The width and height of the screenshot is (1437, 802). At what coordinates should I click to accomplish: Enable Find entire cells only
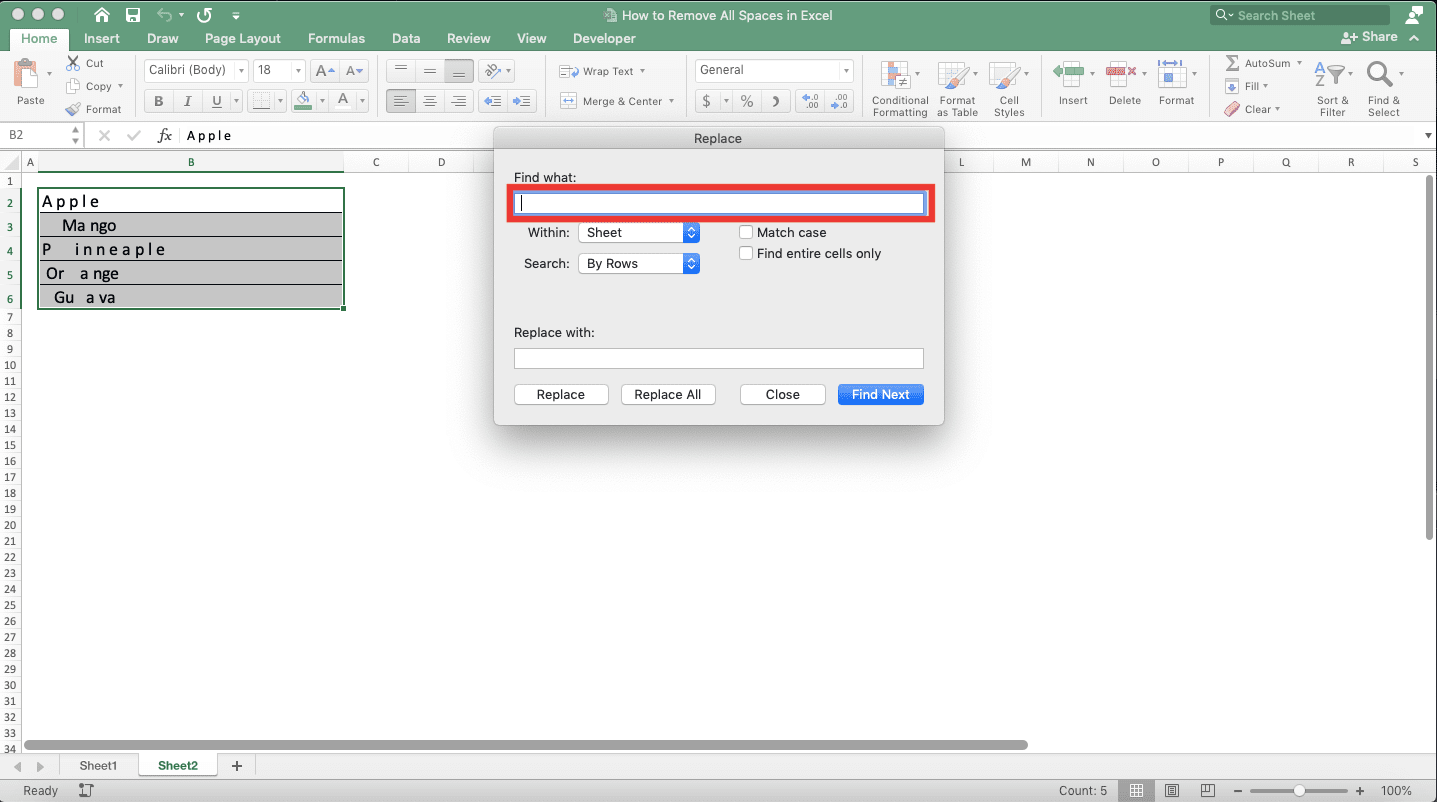pyautogui.click(x=746, y=253)
